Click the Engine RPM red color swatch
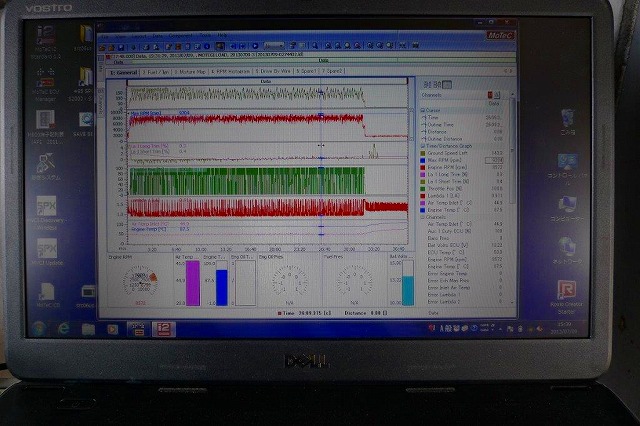Image resolution: width=640 pixels, height=426 pixels. [x=423, y=167]
